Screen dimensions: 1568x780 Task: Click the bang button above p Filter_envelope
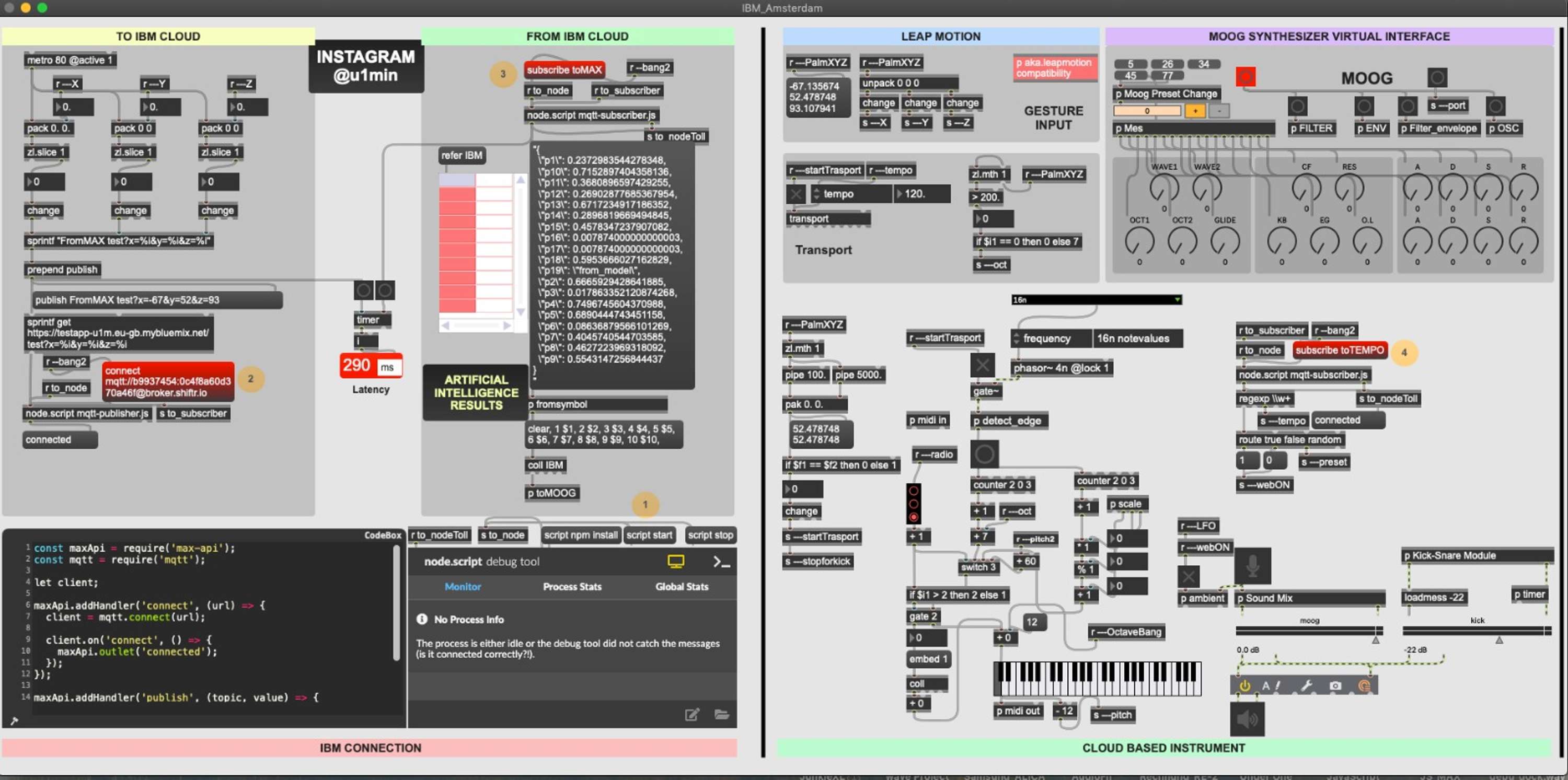coord(1408,107)
